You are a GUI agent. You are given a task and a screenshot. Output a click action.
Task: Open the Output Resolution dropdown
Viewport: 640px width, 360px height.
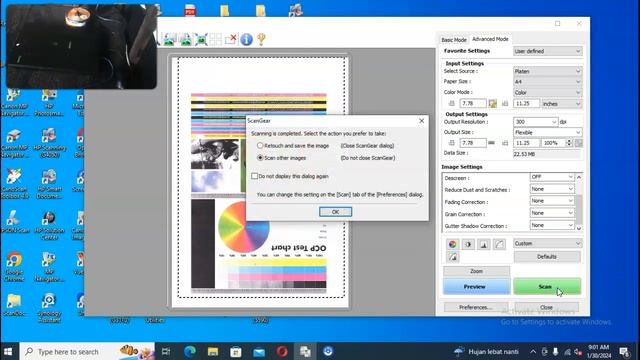click(536, 122)
